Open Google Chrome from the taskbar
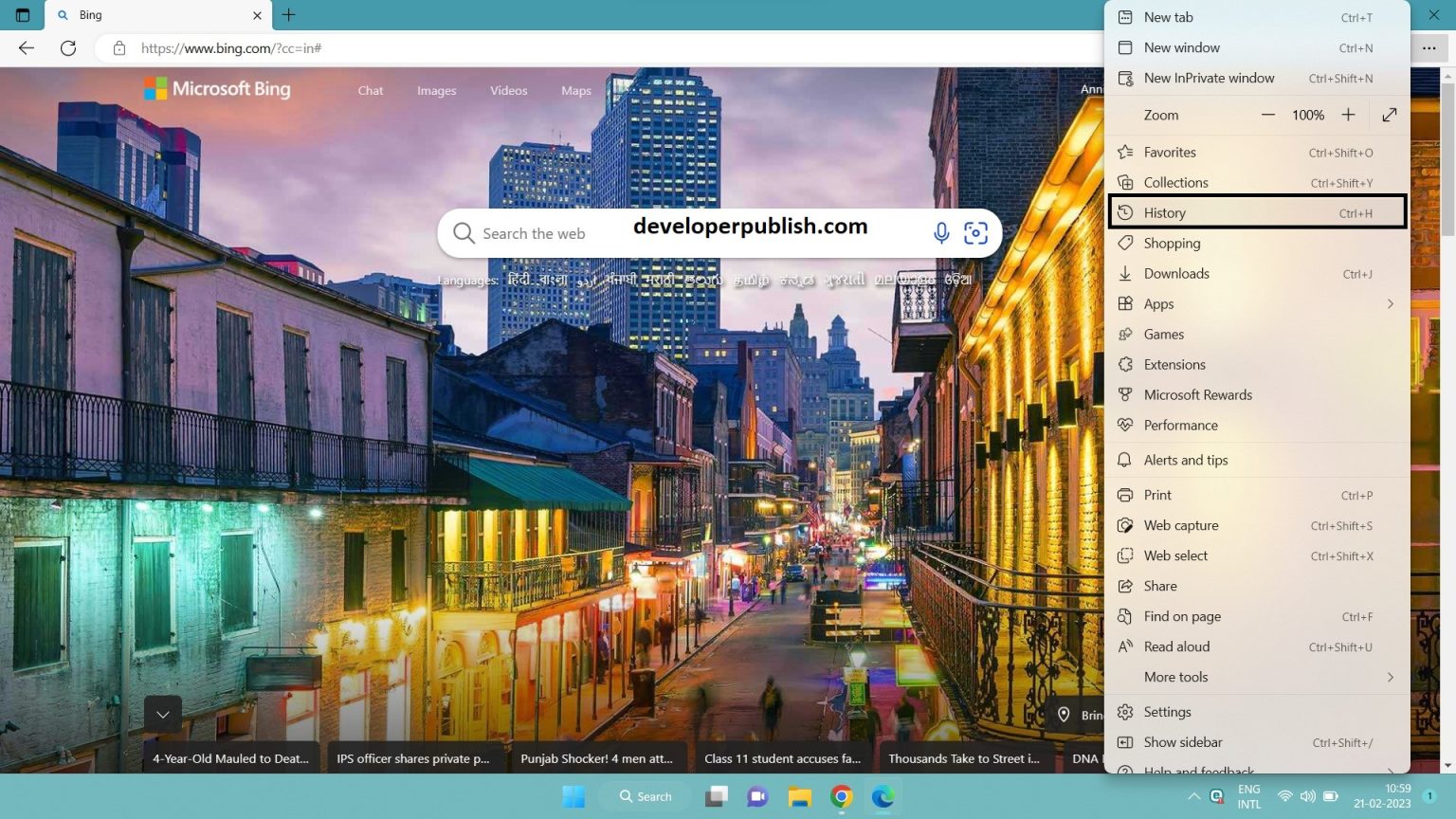This screenshot has height=819, width=1456. 841,796
